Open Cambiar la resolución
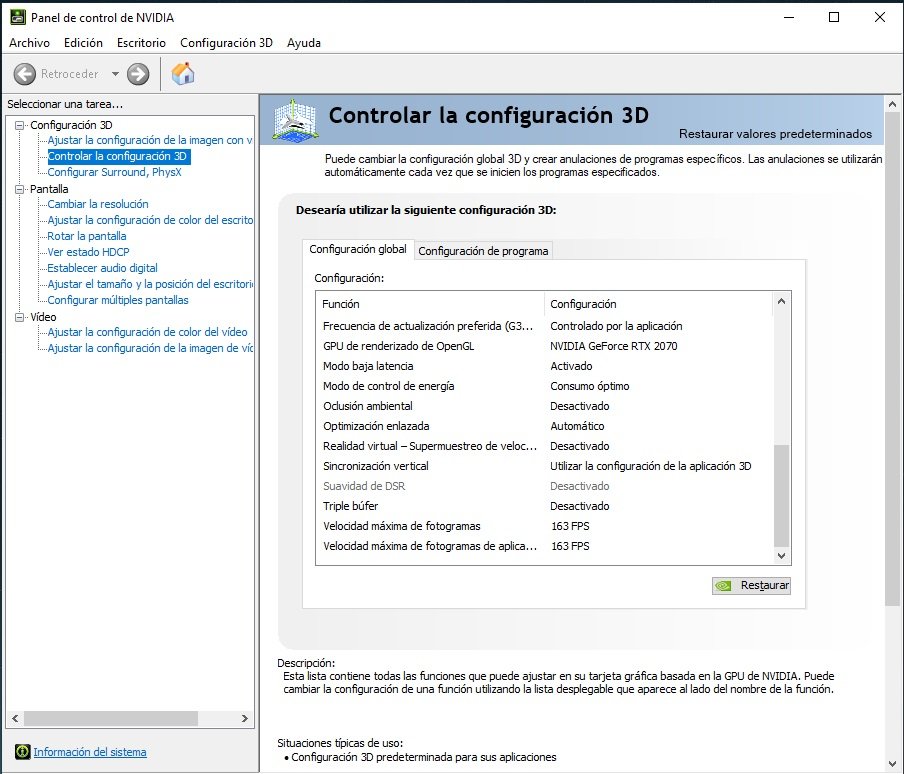The width and height of the screenshot is (904, 774). [98, 204]
